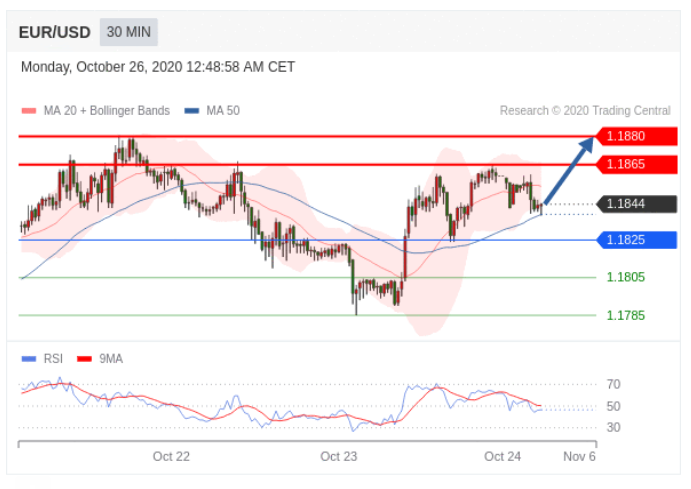The image size is (691, 489).
Task: Click the Research Trading Central copyright text
Action: 585,111
